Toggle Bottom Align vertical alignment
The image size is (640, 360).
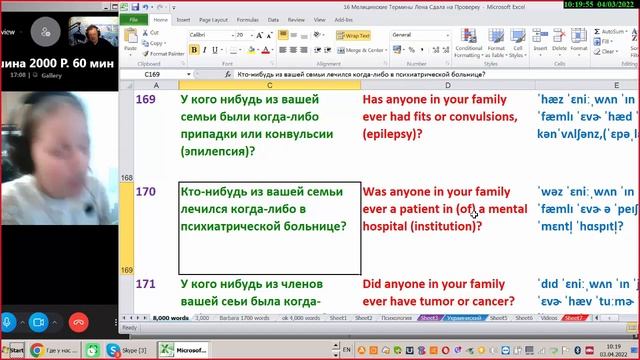coord(304,36)
